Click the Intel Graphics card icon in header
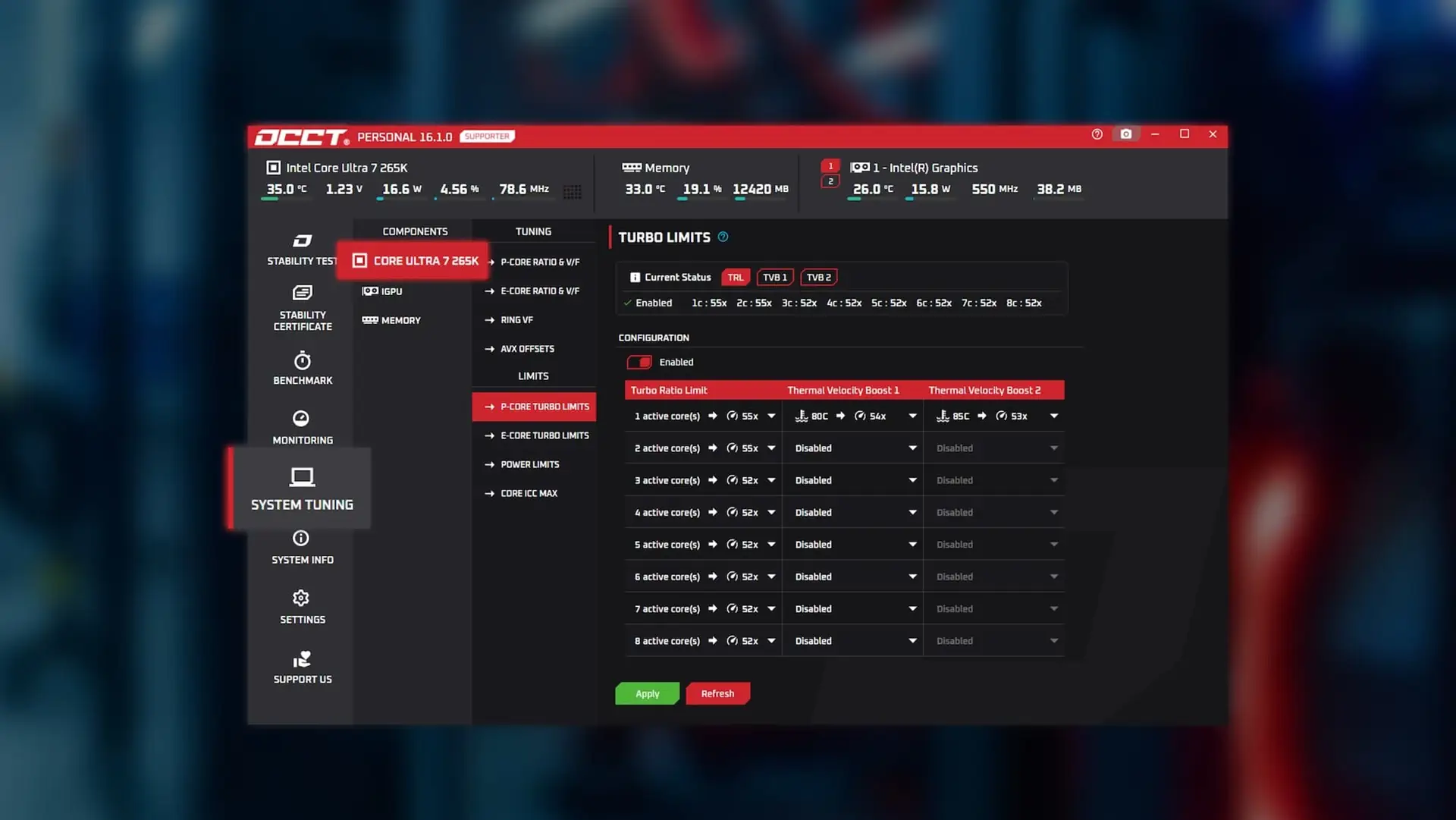Screen dimensions: 1456x820 click(859, 168)
